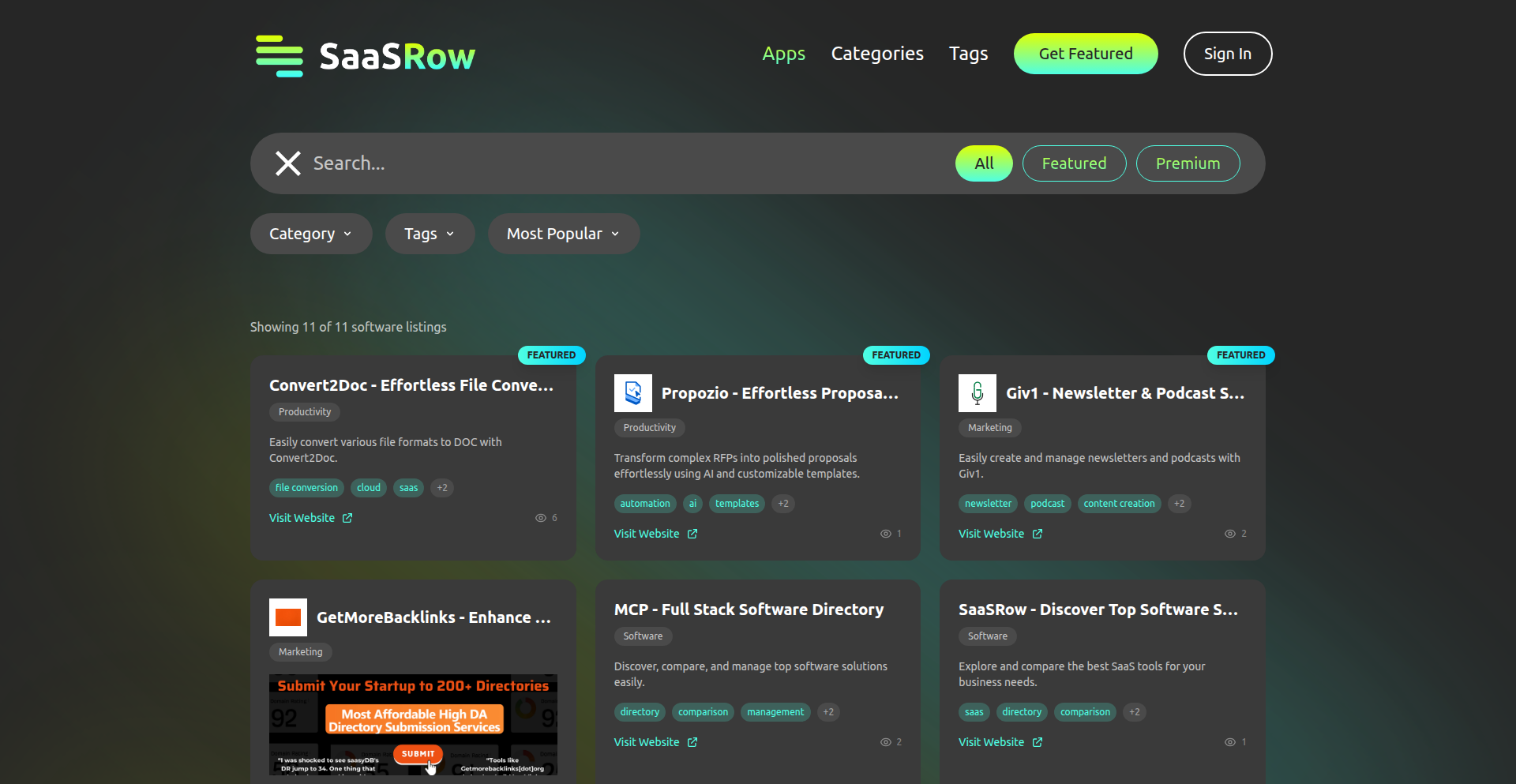
Task: Click the SaaSRow logo icon
Action: [280, 56]
